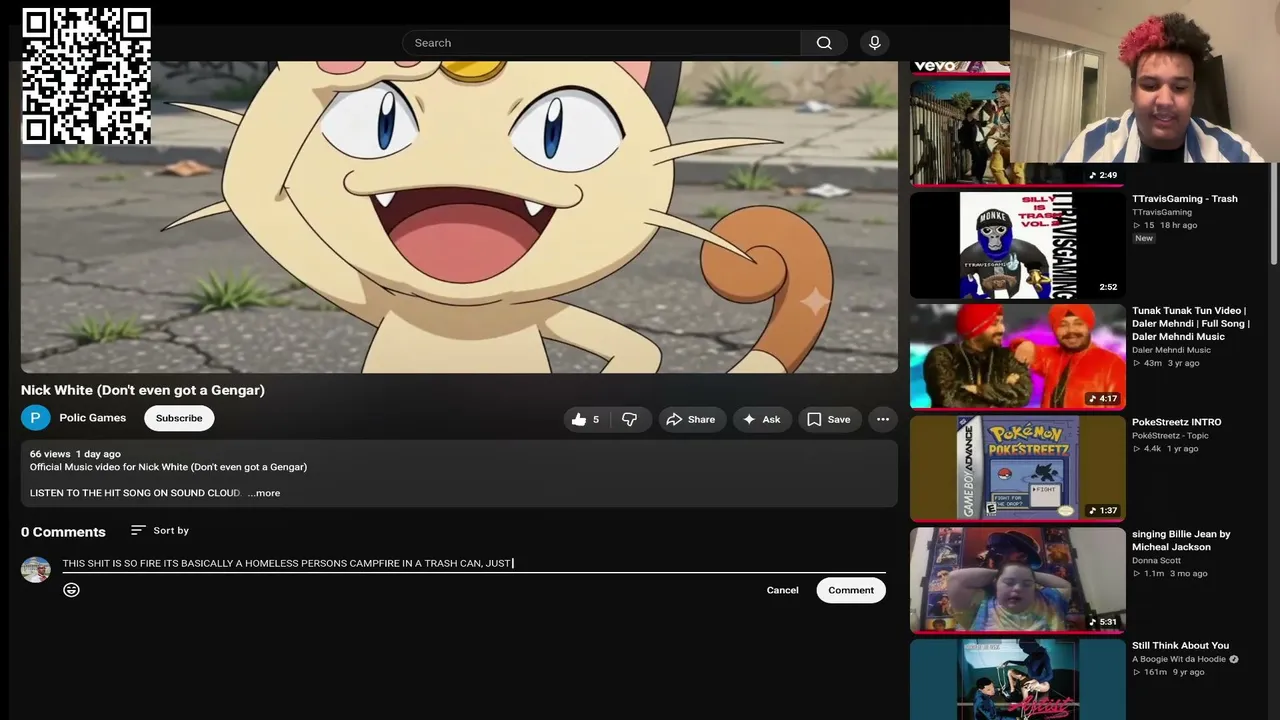
Task: Dislike the video with the thumbs-down button
Action: (x=630, y=419)
